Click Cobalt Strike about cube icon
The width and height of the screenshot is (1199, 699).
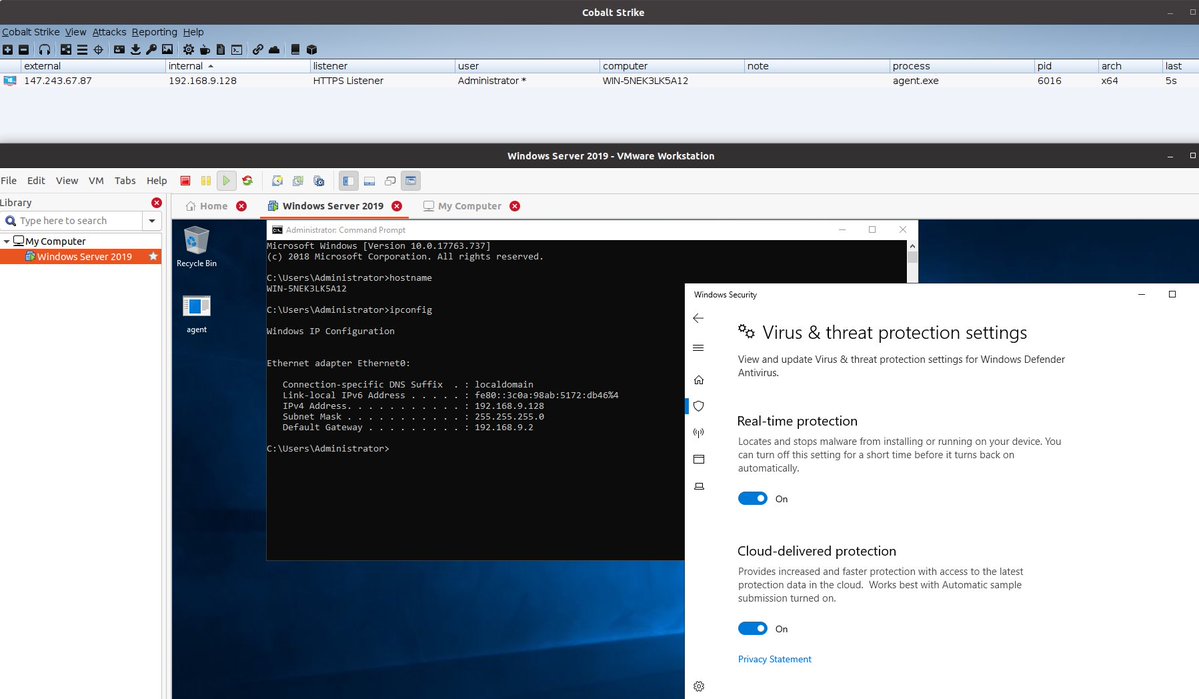pos(312,50)
